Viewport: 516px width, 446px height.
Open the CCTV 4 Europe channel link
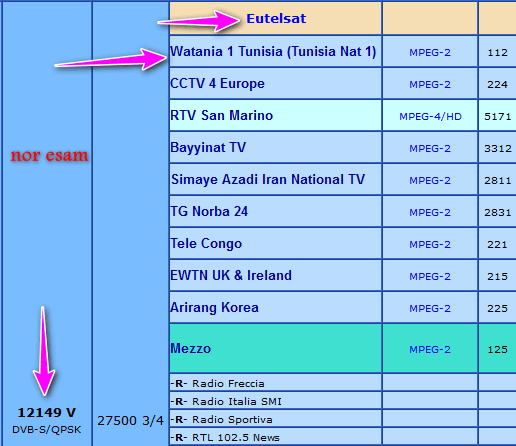(217, 83)
